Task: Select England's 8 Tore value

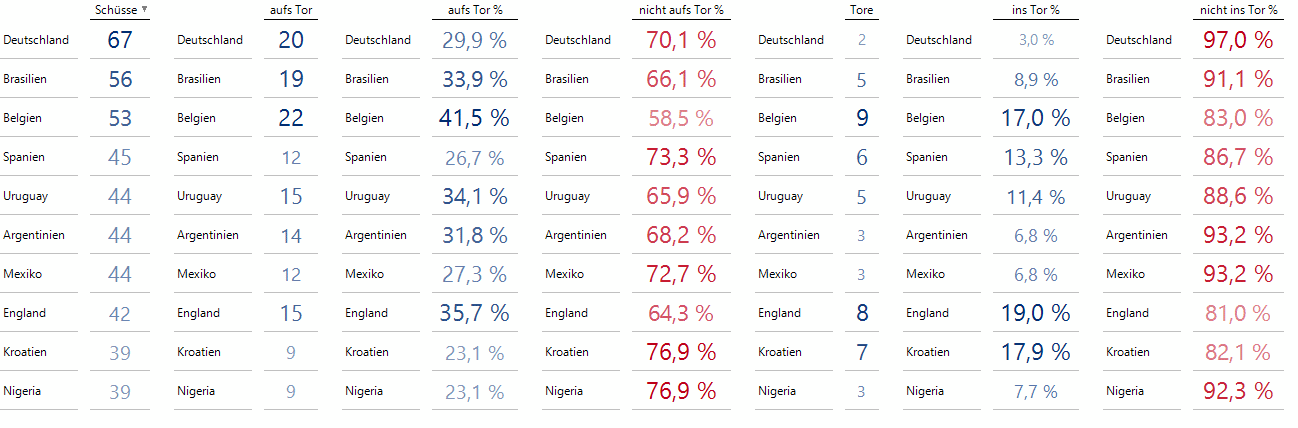Action: [x=862, y=313]
